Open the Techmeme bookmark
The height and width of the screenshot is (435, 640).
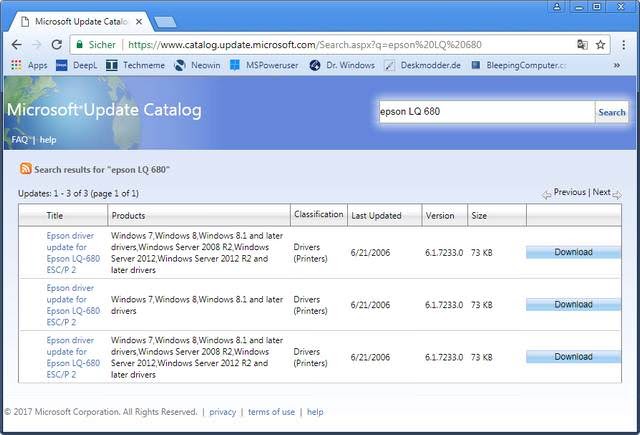pos(136,65)
